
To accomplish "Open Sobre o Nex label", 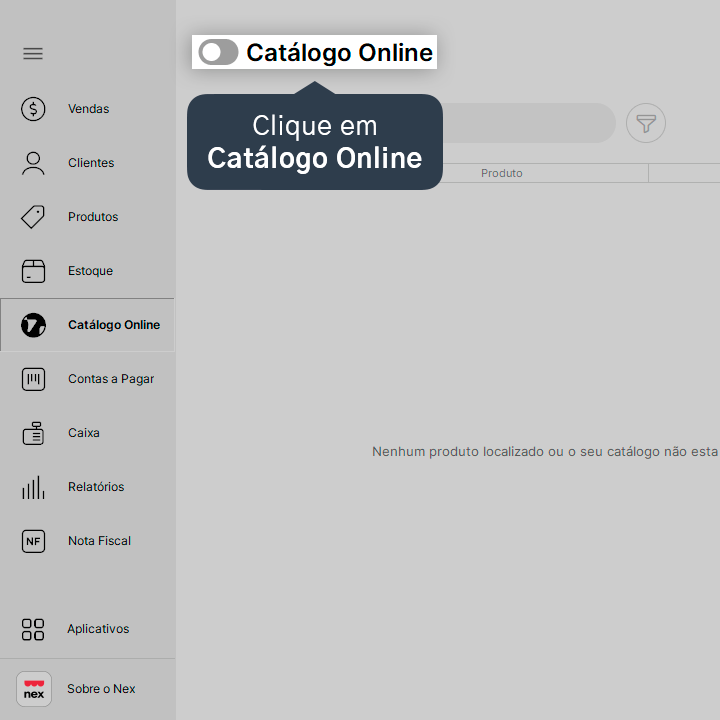I will tap(101, 689).
